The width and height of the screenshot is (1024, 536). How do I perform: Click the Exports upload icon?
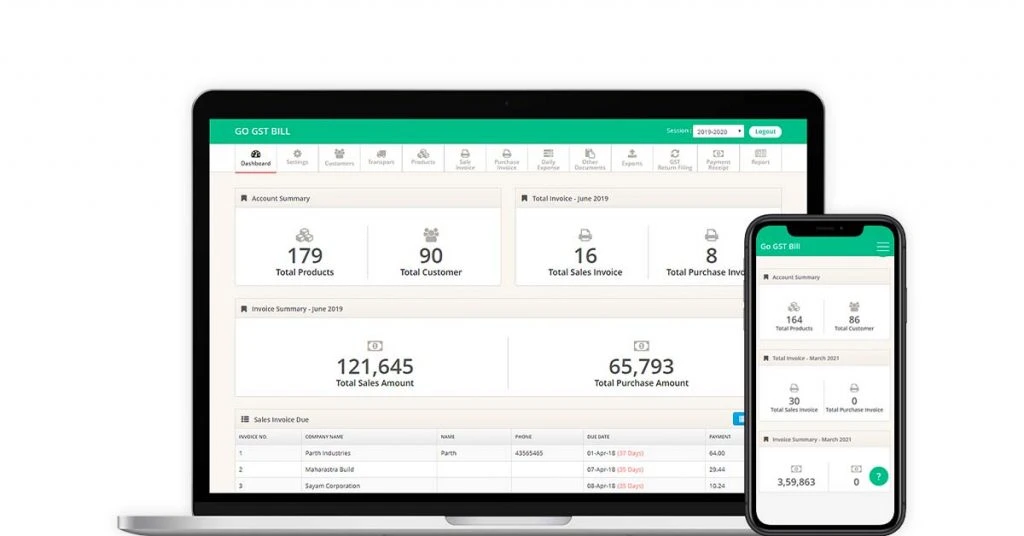[x=632, y=153]
